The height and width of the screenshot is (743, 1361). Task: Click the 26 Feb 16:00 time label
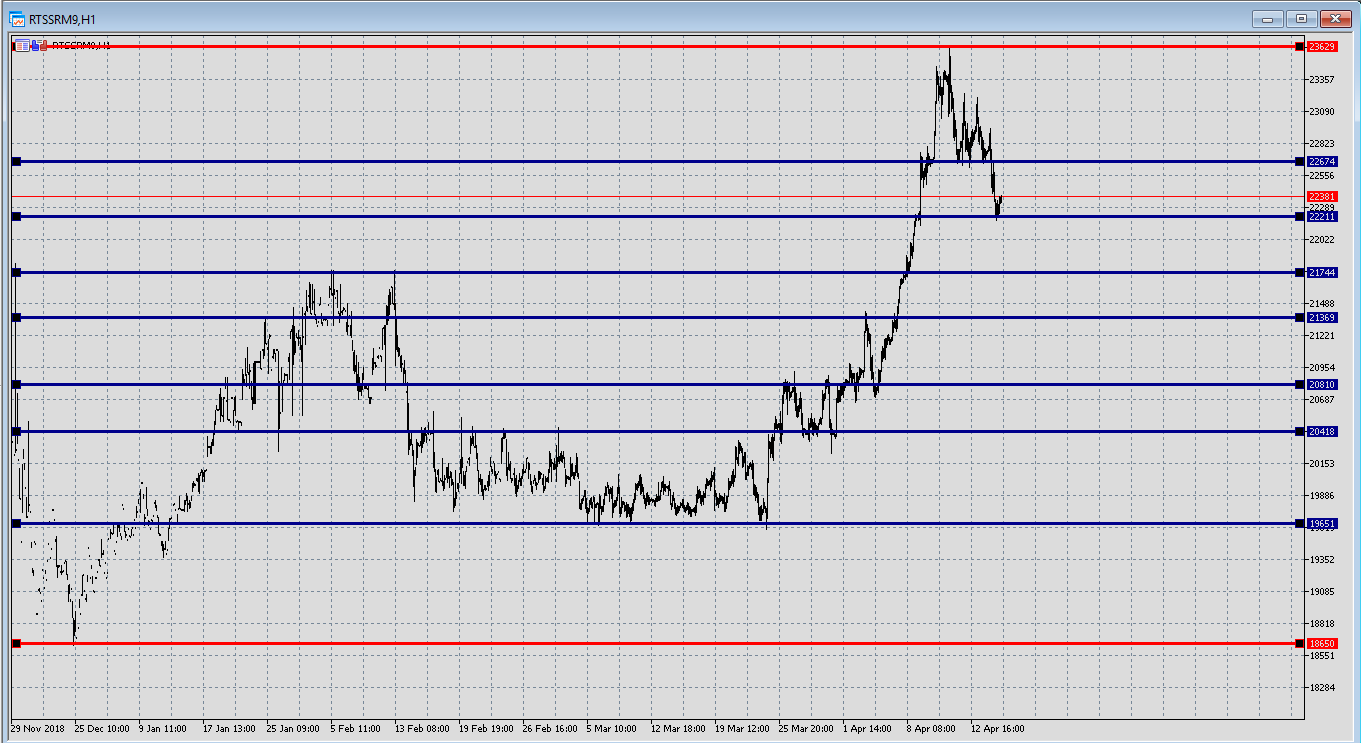(x=549, y=729)
